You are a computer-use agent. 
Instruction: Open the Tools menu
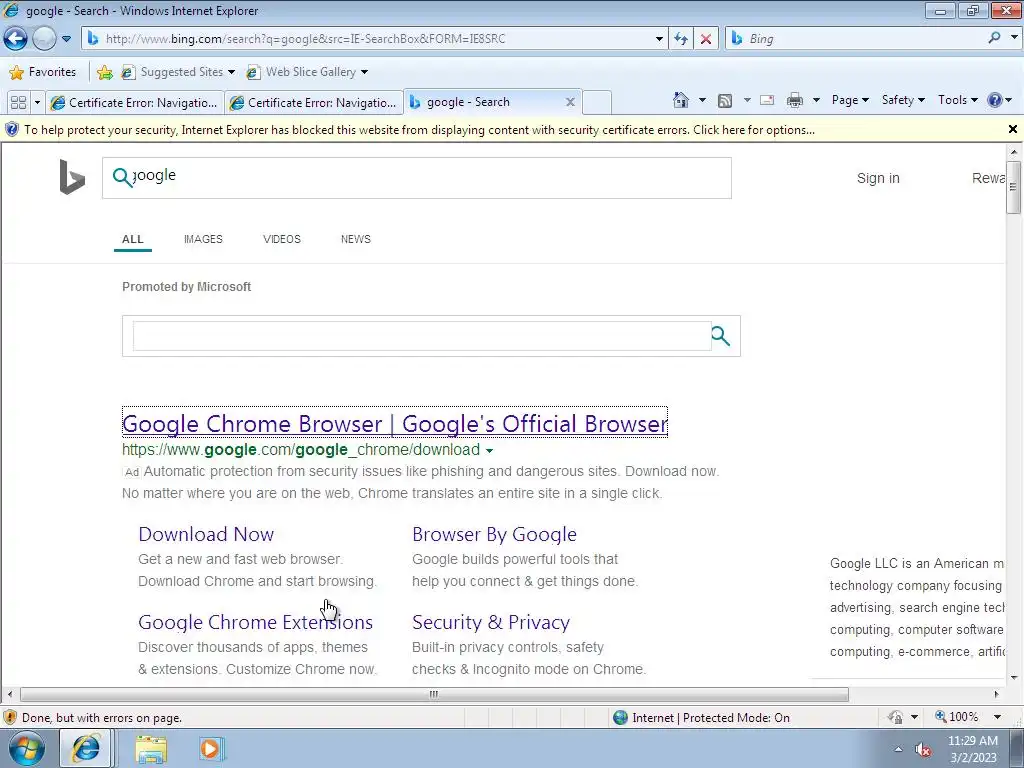tap(957, 100)
